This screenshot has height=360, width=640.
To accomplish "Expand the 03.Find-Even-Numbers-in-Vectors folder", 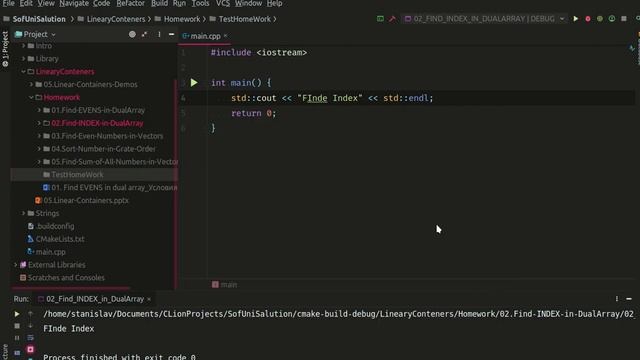I will (39, 136).
